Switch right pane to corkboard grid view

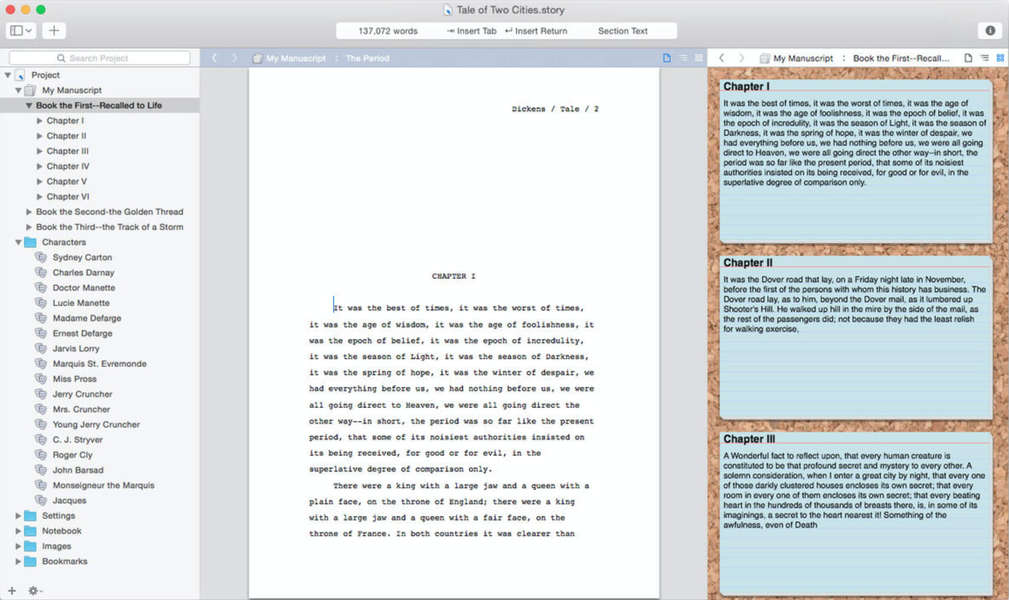(x=1000, y=58)
